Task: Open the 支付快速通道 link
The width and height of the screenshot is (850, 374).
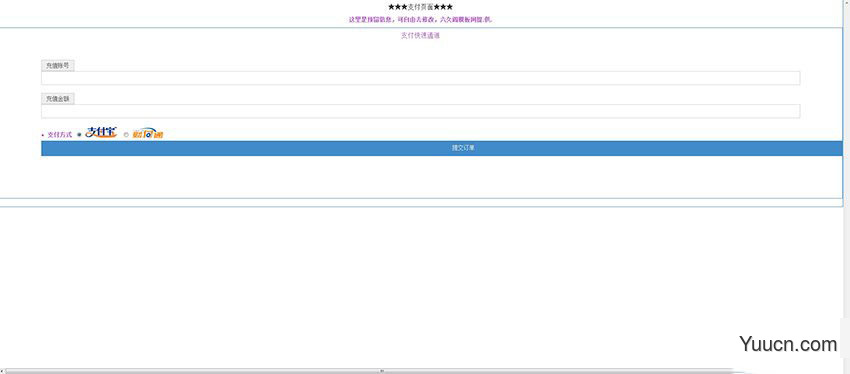Action: (x=420, y=36)
